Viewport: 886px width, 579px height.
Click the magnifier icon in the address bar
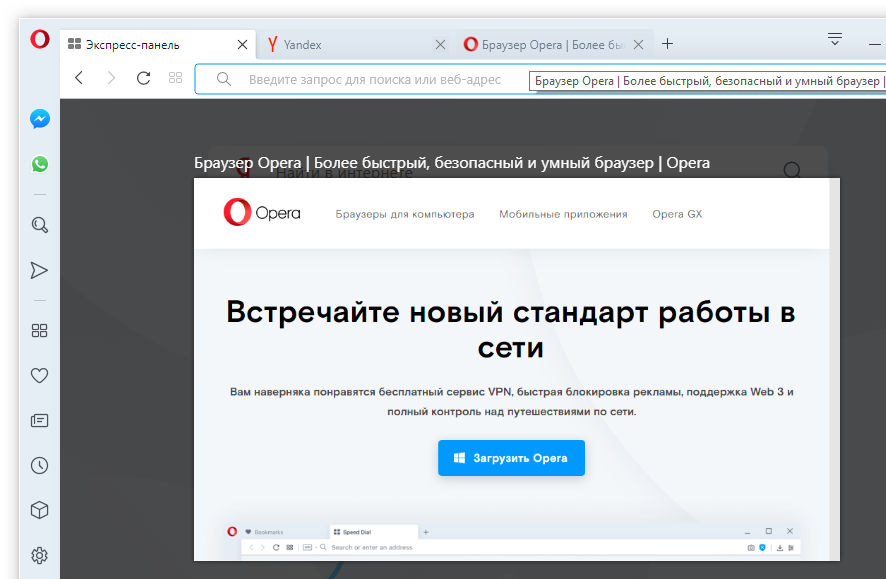[224, 79]
